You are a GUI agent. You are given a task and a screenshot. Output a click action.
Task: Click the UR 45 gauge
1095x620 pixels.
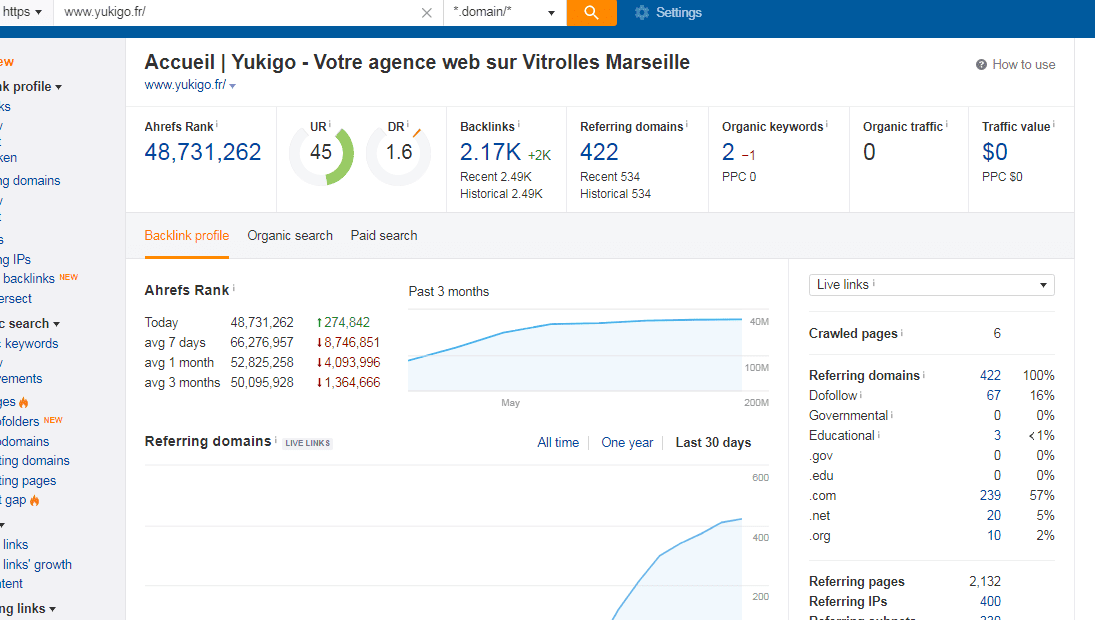click(x=321, y=152)
